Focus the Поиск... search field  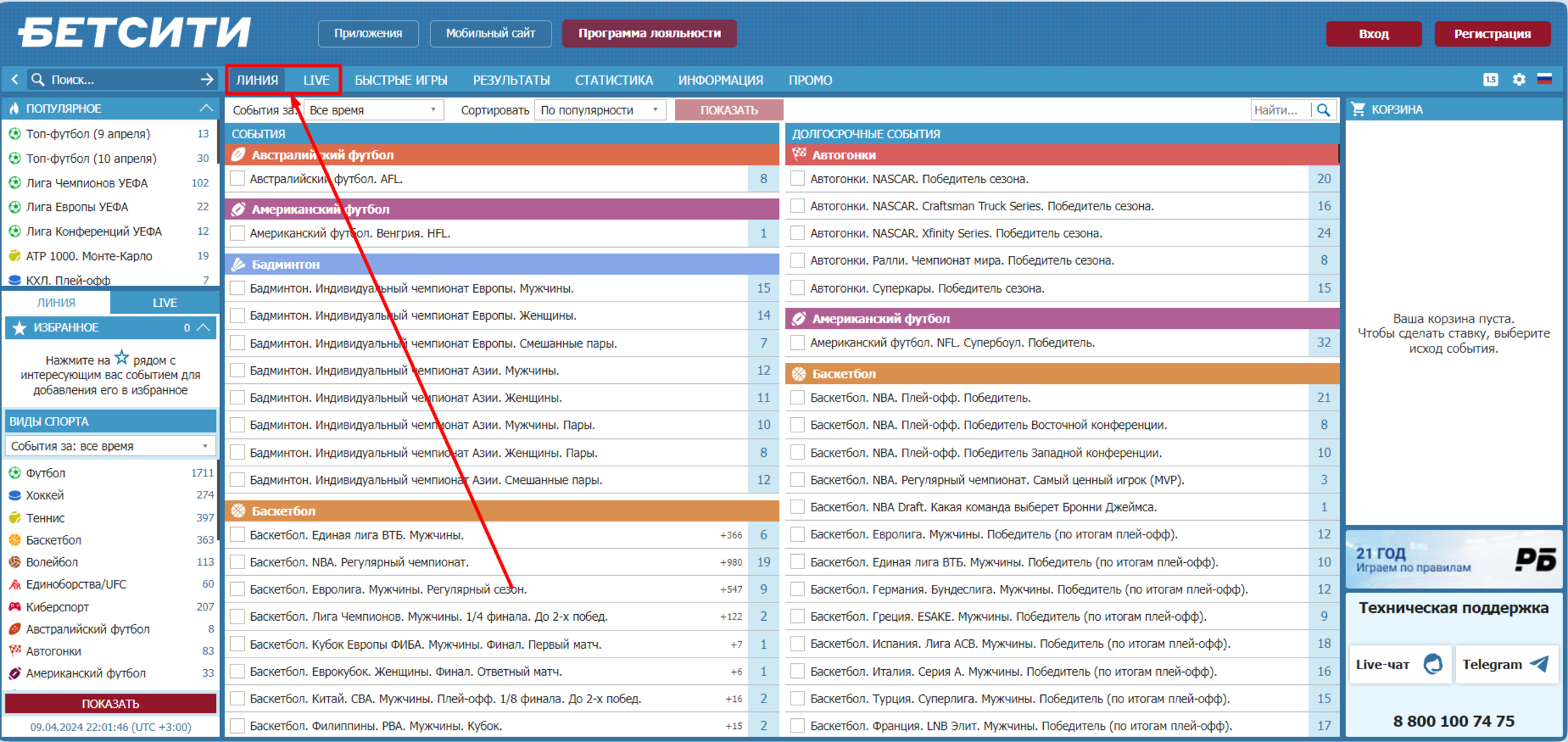click(x=121, y=80)
